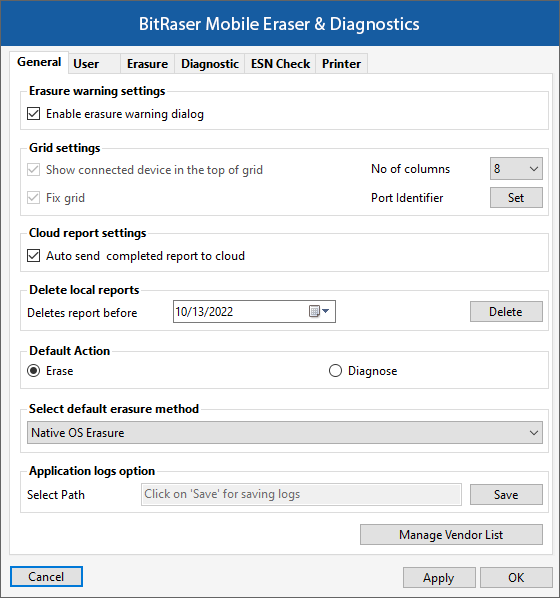Image resolution: width=560 pixels, height=598 pixels.
Task: Expand the No of columns dropdown
Action: (x=516, y=169)
